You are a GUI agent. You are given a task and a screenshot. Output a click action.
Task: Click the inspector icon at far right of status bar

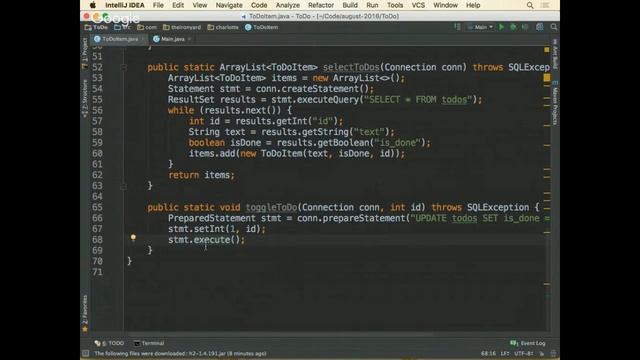pos(553,353)
